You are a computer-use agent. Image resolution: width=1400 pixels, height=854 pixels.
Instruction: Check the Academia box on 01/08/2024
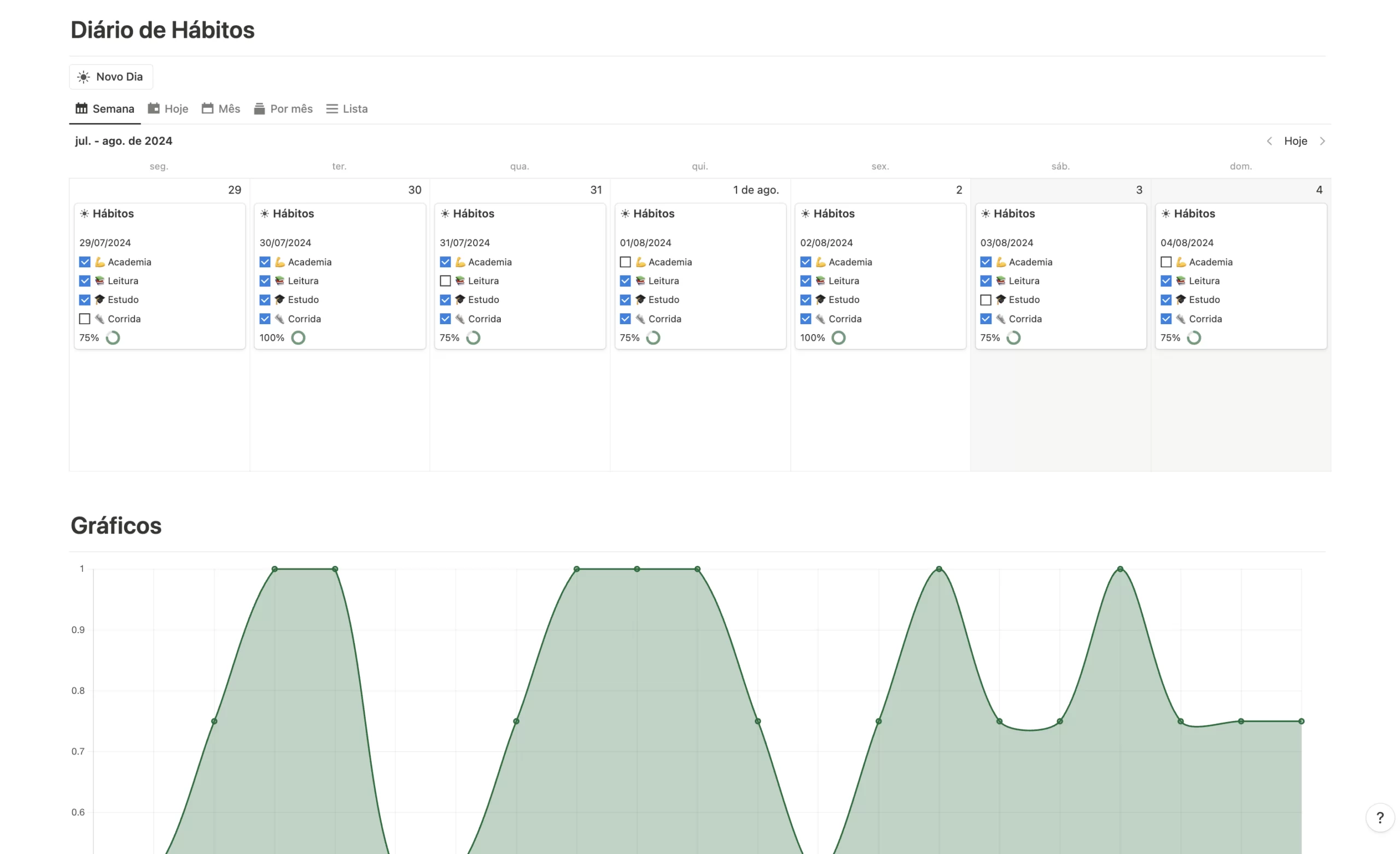click(626, 262)
